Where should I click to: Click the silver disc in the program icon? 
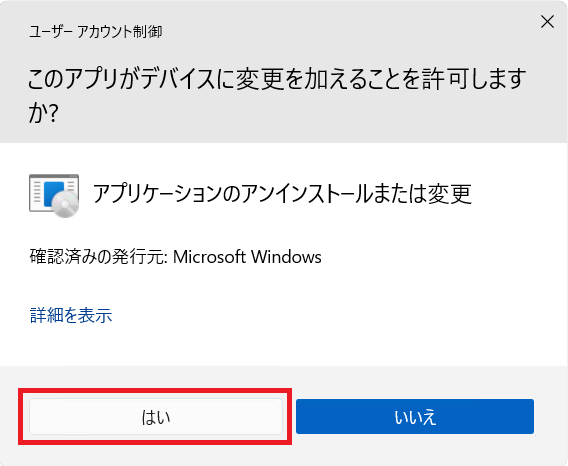tap(66, 204)
